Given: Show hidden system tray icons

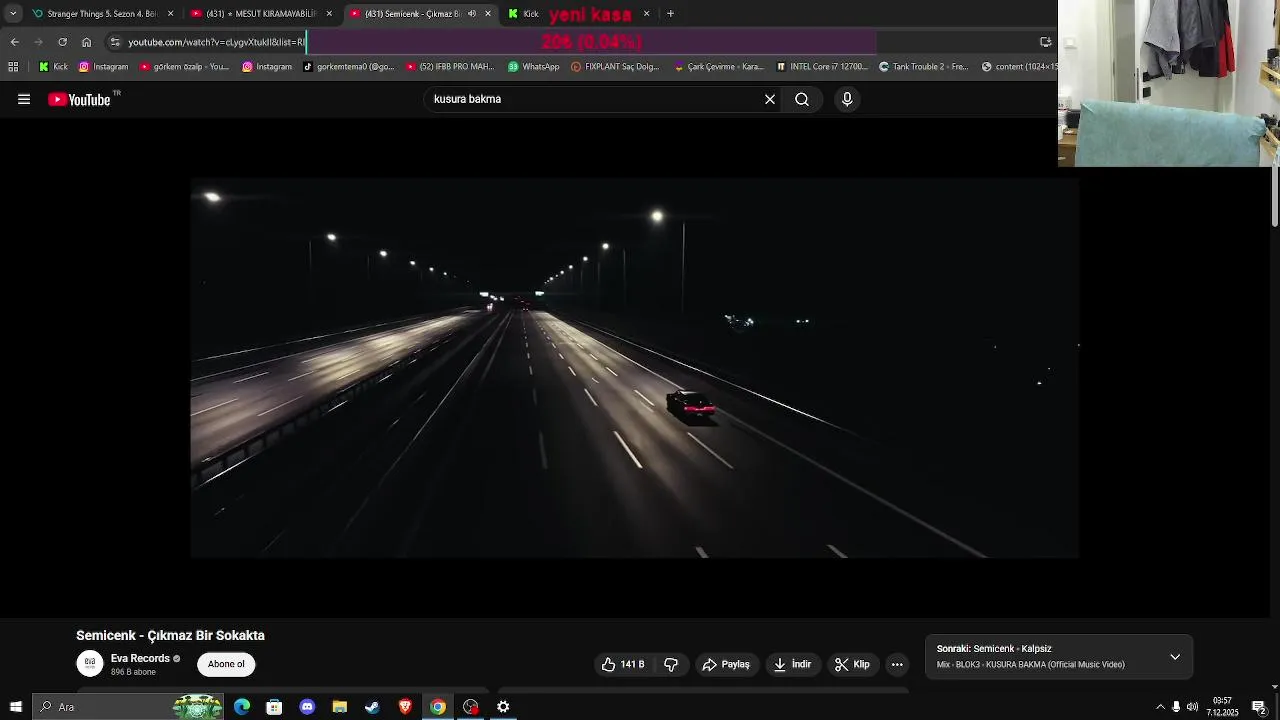Looking at the screenshot, I should [x=1160, y=707].
